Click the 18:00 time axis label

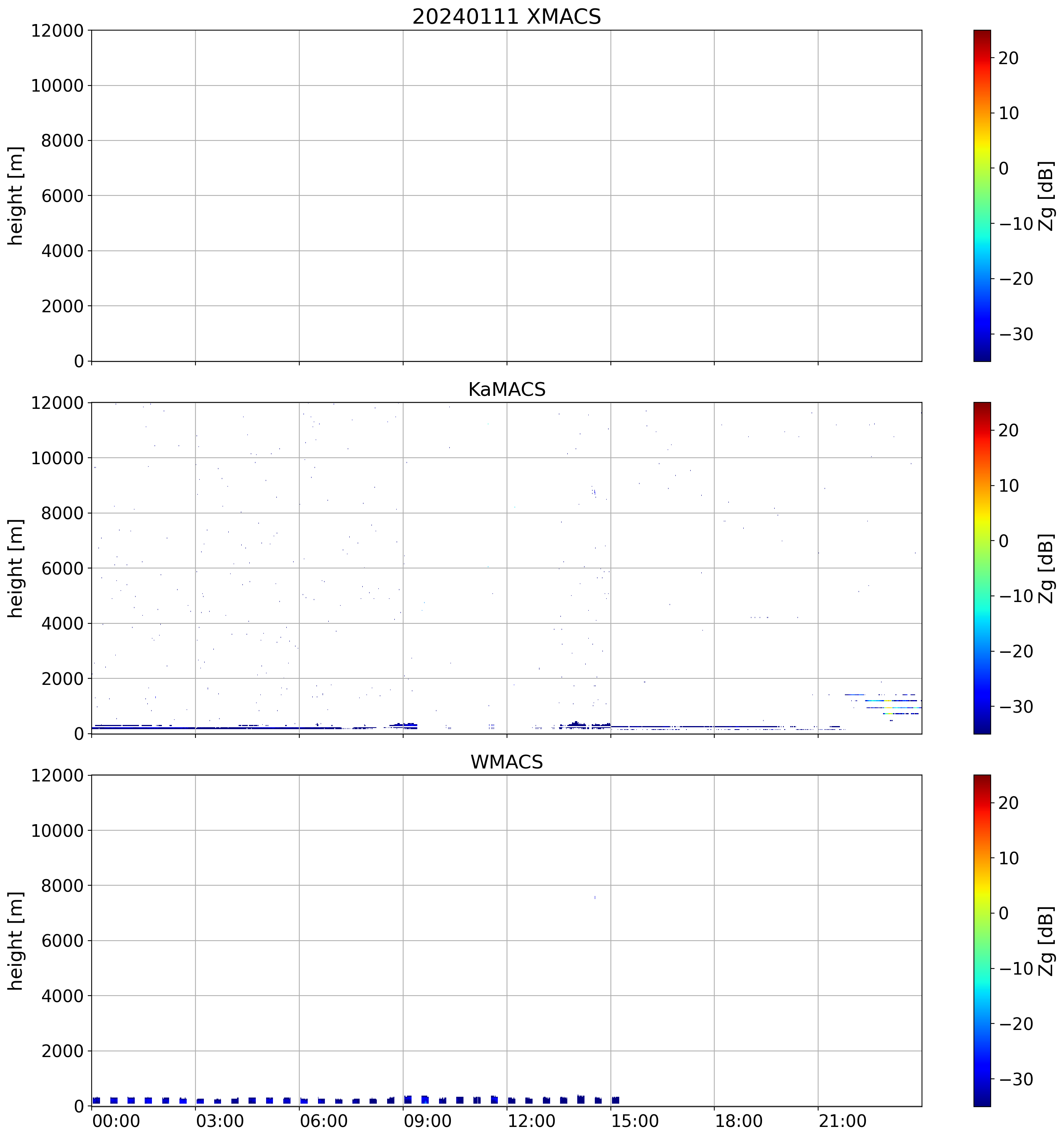pyautogui.click(x=738, y=1121)
